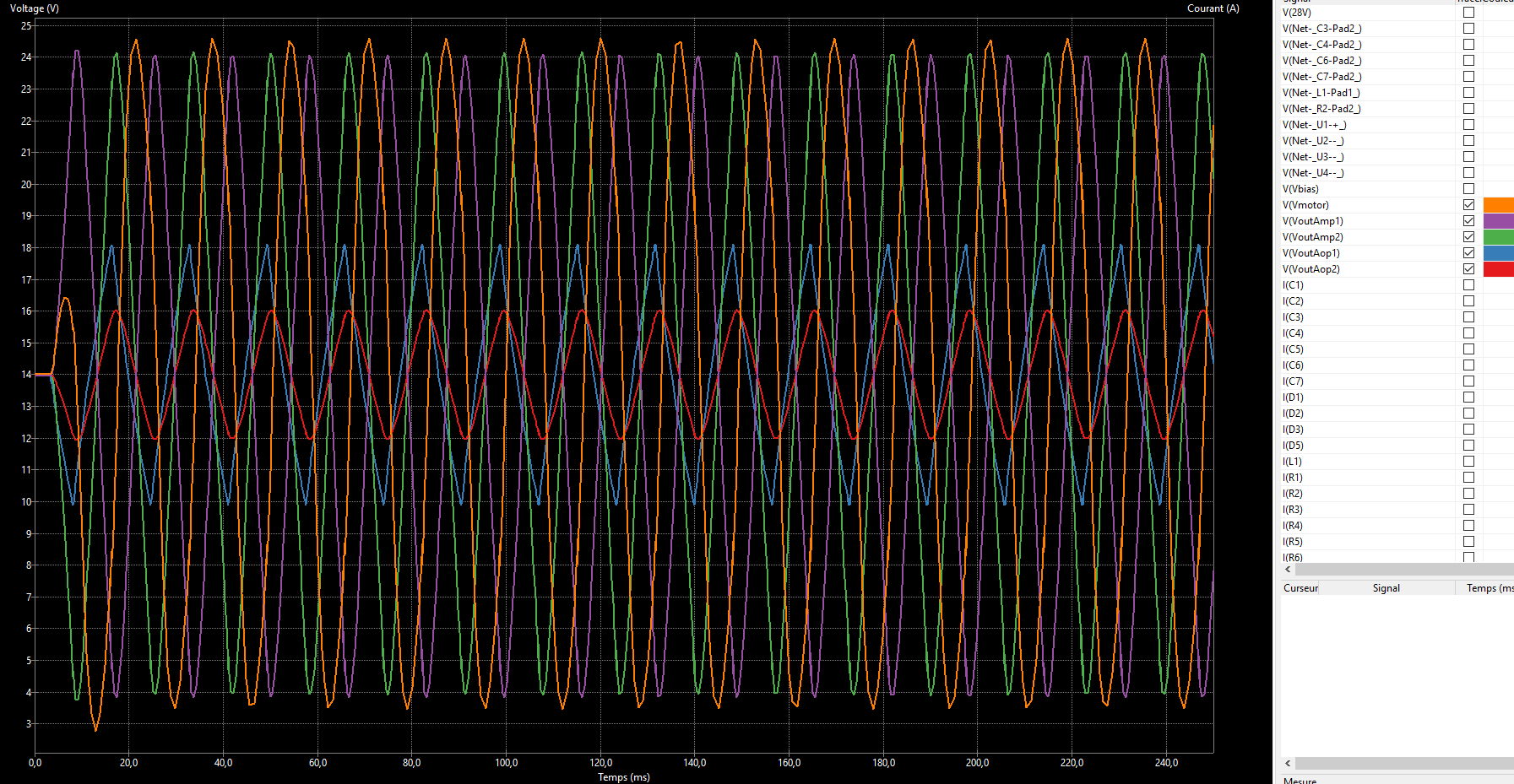The image size is (1514, 784).
Task: Show the V(Vbias) trace via its checkbox
Action: click(x=1468, y=189)
